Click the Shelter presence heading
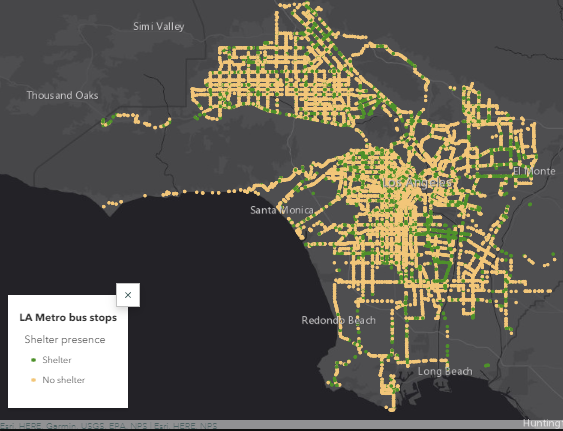The height and width of the screenshot is (431, 563). coord(65,339)
